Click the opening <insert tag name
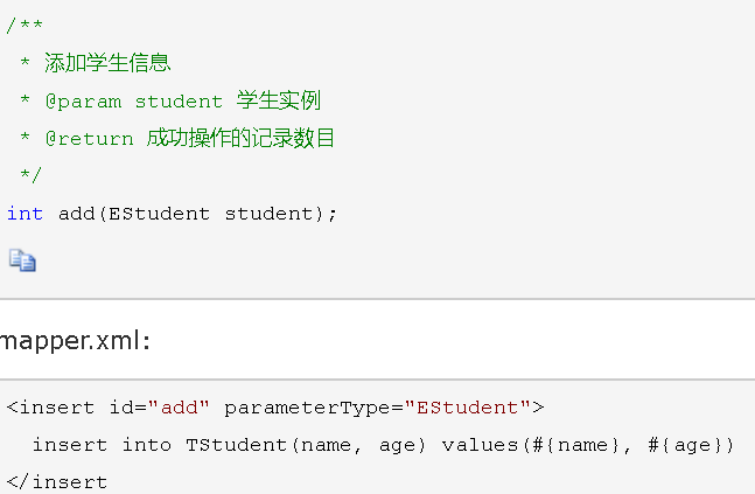Image resolution: width=755 pixels, height=494 pixels. [x=51, y=407]
